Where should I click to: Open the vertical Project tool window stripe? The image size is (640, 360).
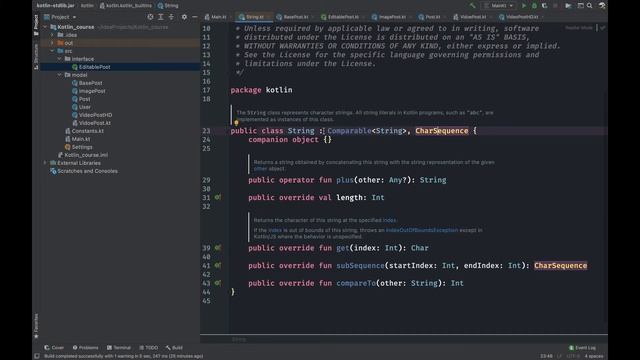click(36, 24)
